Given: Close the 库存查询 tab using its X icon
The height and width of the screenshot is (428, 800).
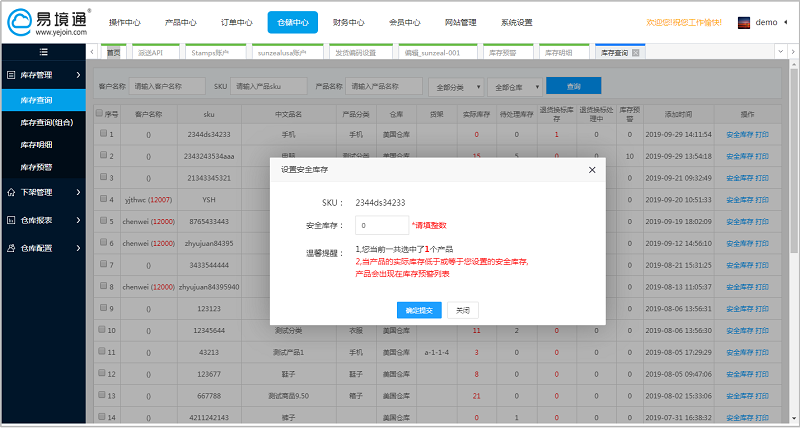Looking at the screenshot, I should coord(636,52).
